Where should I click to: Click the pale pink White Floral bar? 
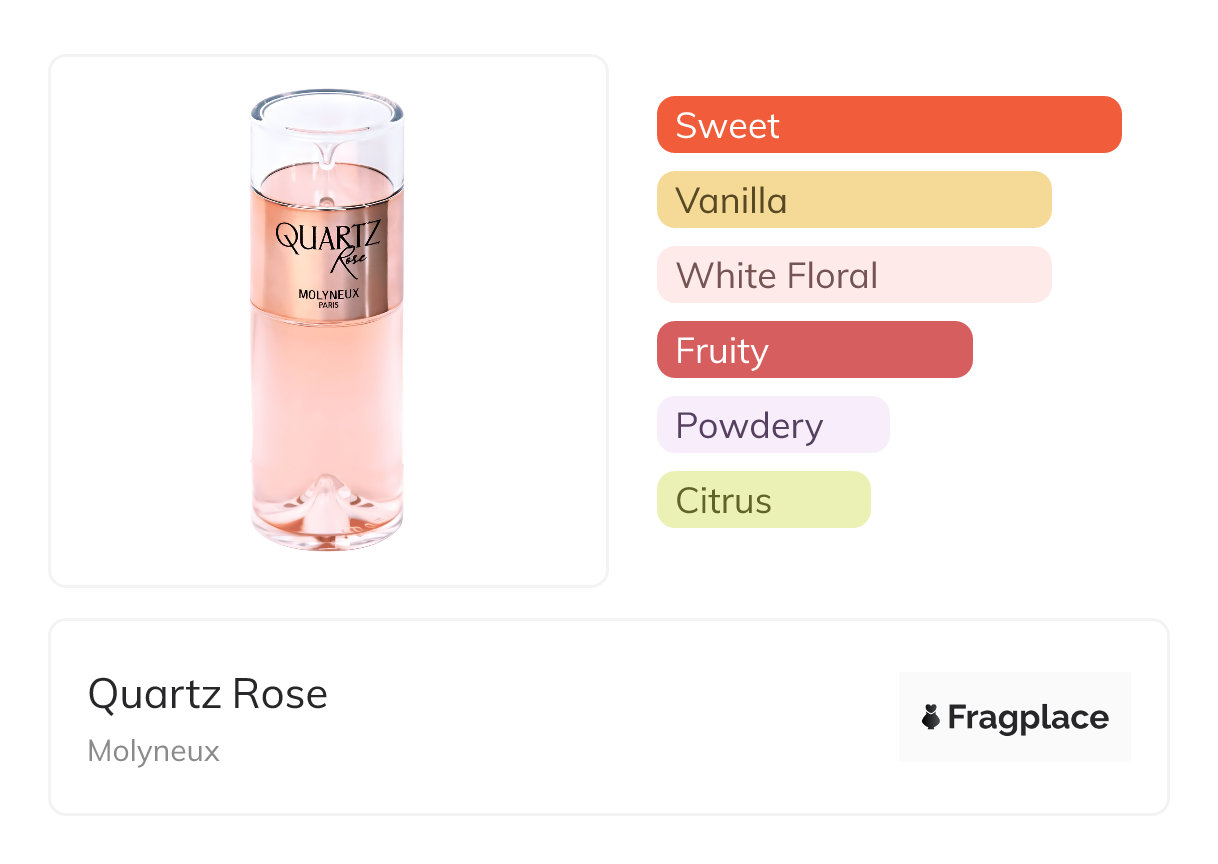pyautogui.click(x=853, y=275)
